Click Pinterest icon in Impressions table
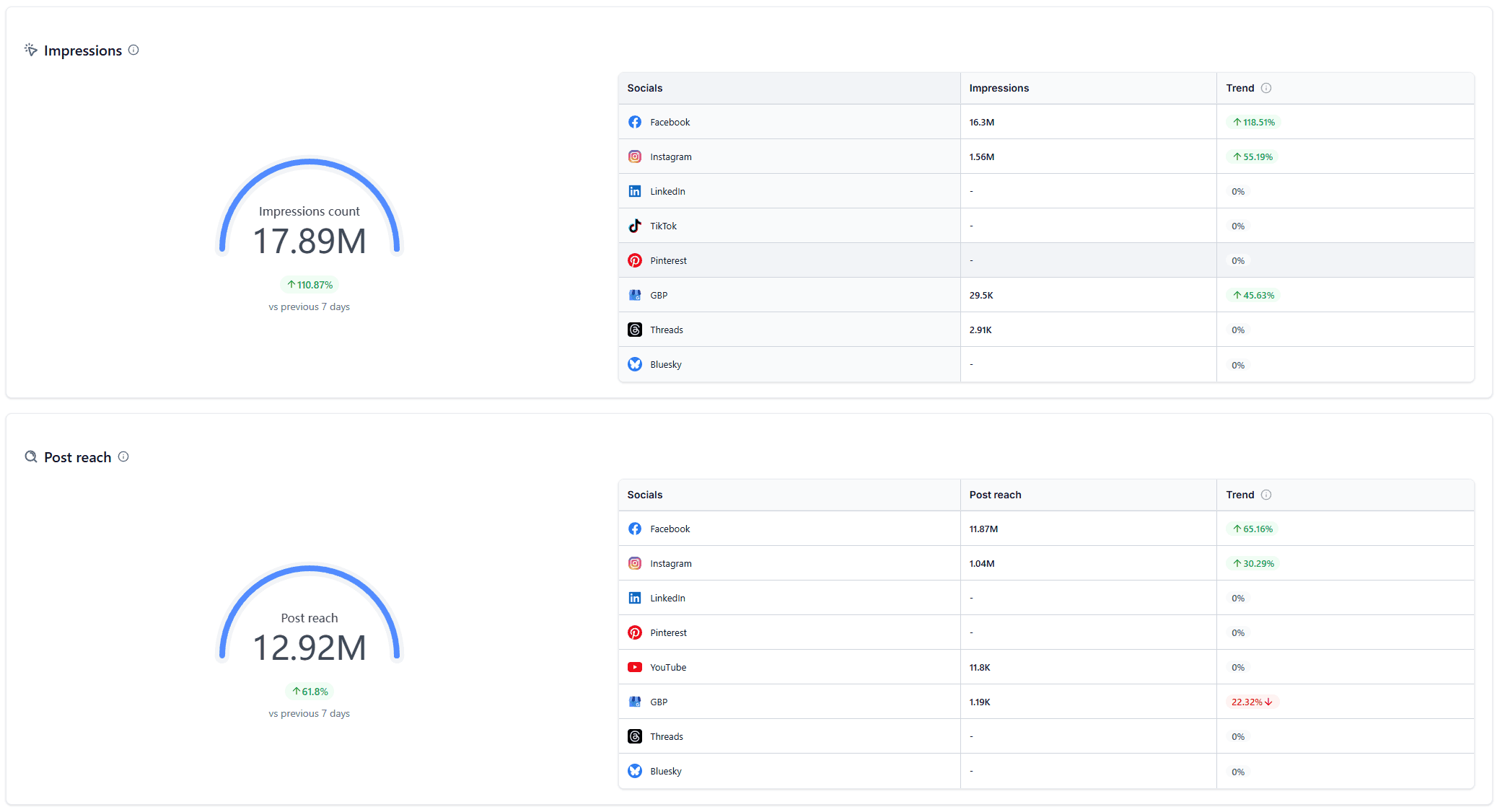The width and height of the screenshot is (1505, 812). tap(635, 260)
